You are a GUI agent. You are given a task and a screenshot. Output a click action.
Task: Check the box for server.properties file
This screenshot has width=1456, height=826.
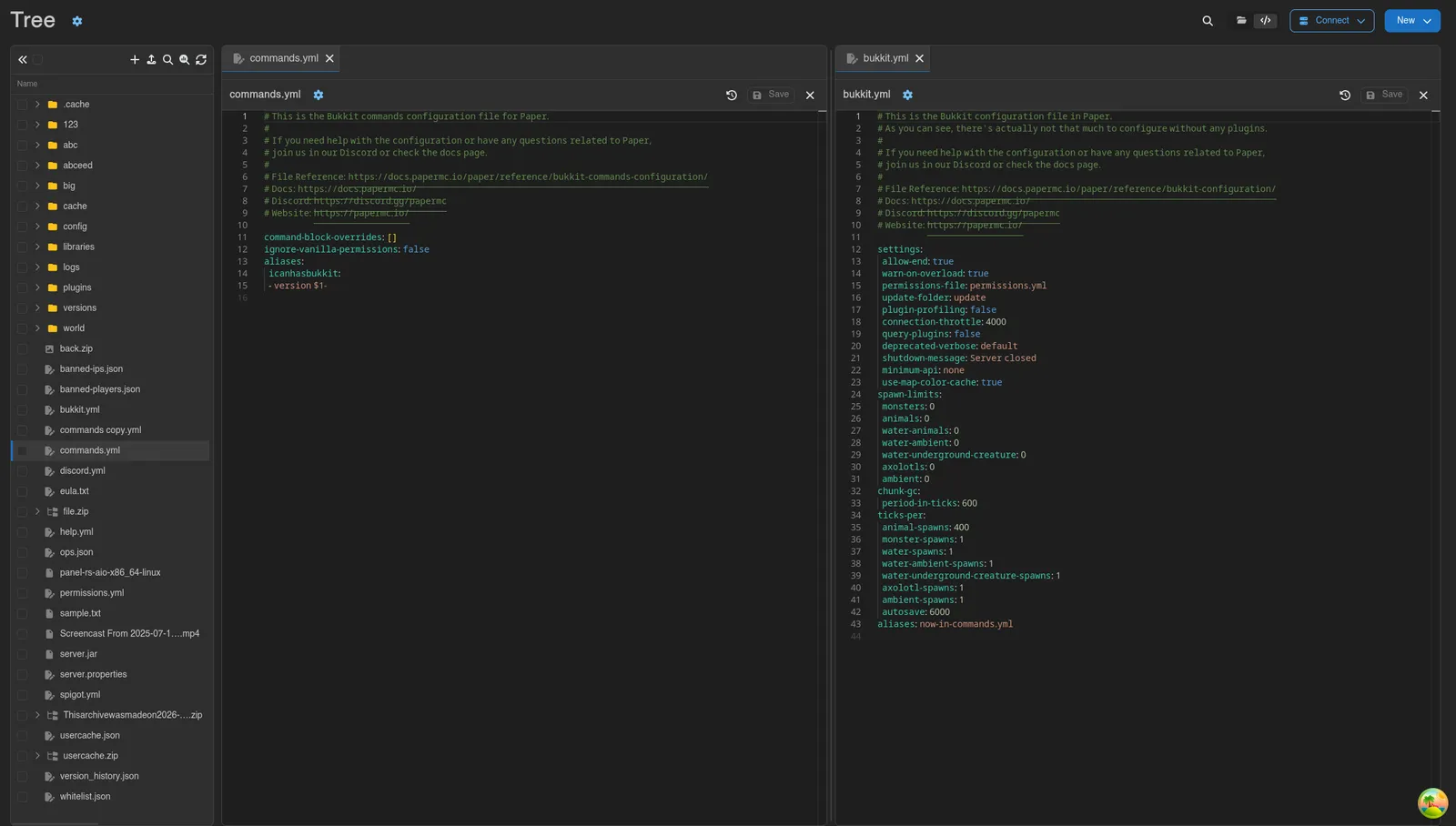click(x=22, y=675)
